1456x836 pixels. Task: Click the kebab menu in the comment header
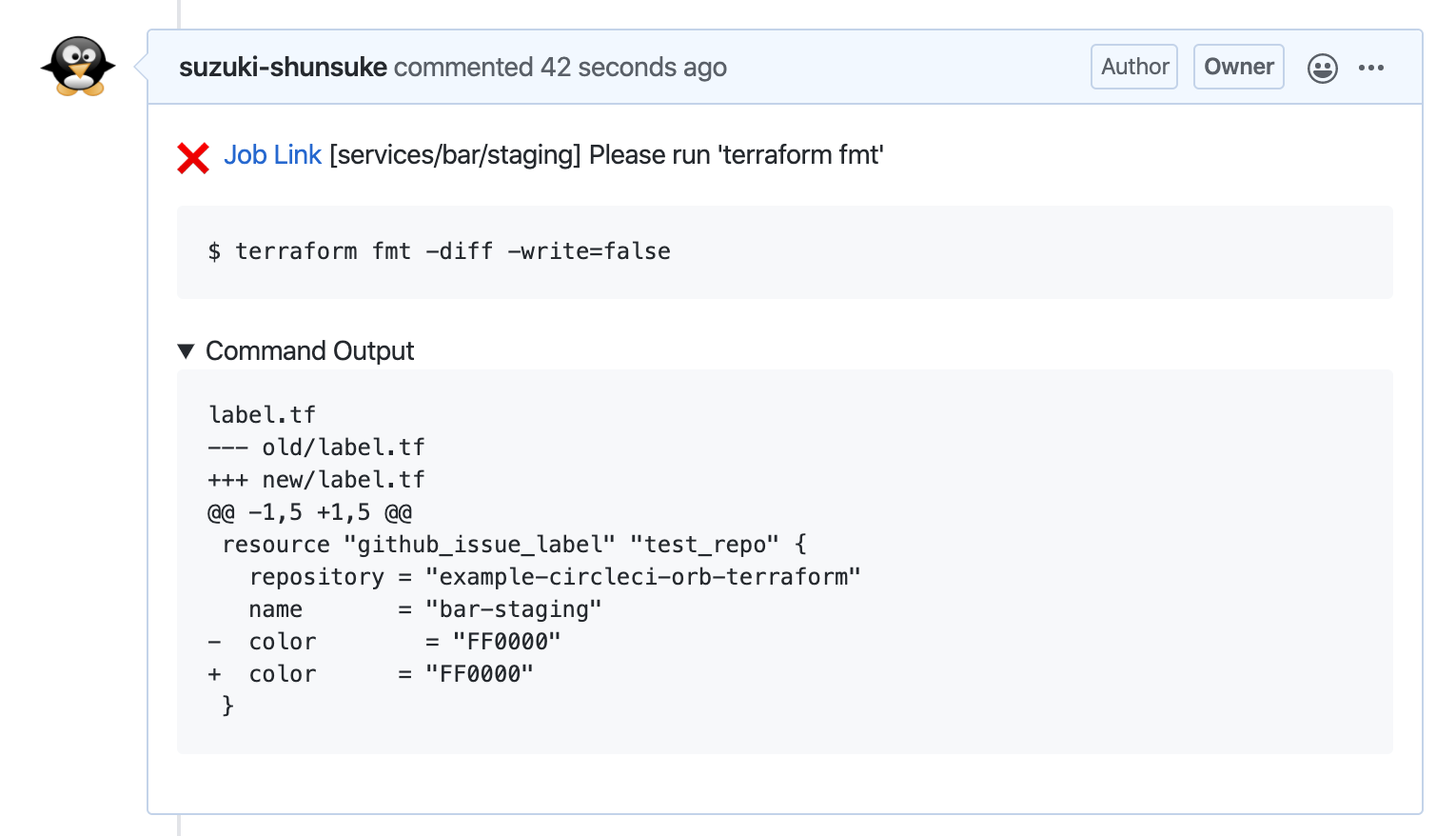1371,67
